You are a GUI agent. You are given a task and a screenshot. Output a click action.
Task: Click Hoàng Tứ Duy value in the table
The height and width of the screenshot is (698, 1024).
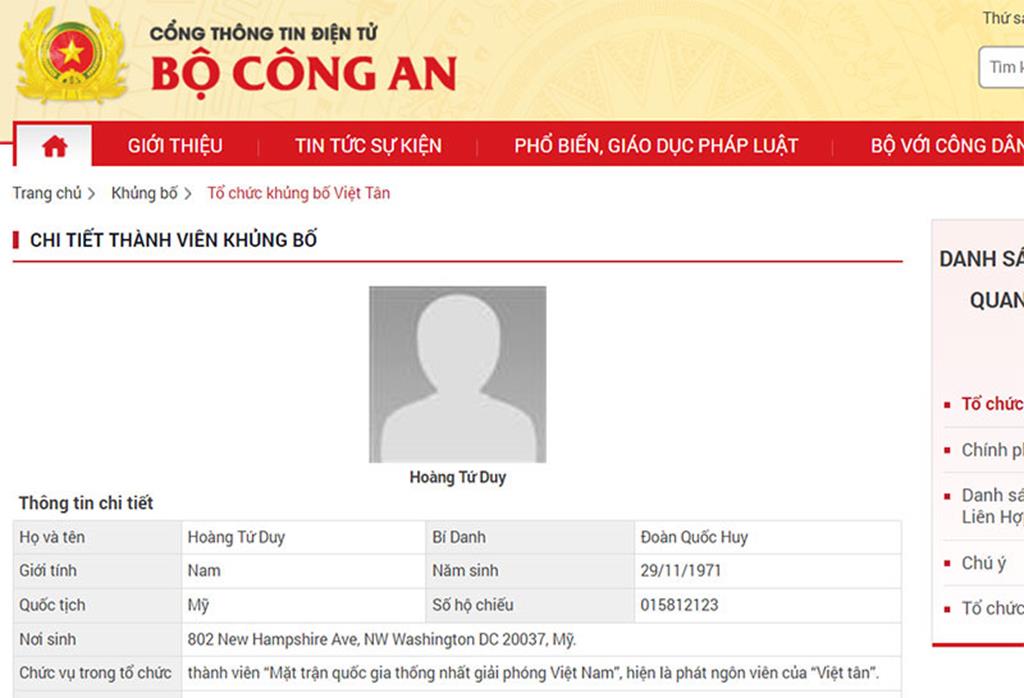[x=236, y=537]
